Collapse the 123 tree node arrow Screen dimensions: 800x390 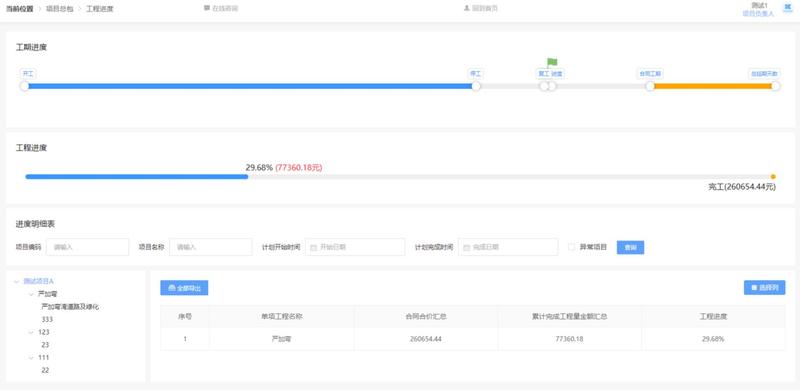[31, 332]
